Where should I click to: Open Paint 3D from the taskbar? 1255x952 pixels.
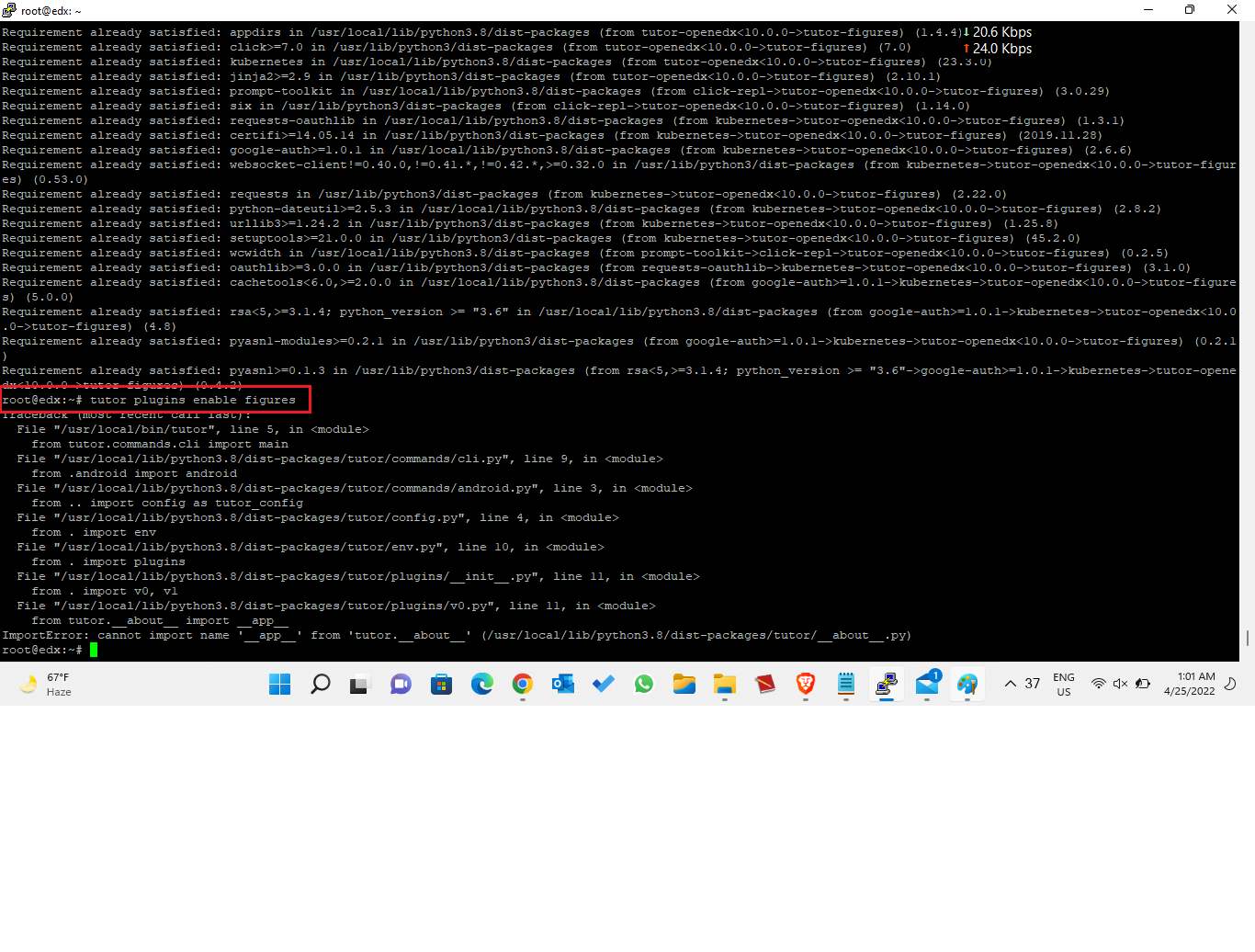point(967,684)
